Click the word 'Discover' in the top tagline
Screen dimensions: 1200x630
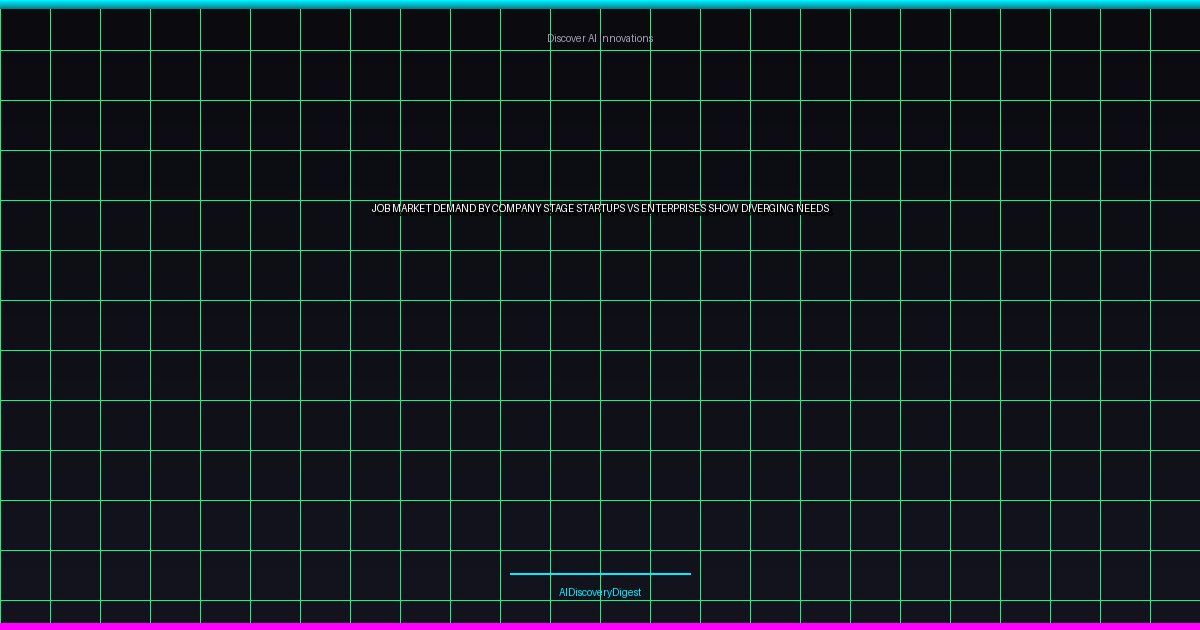[565, 38]
